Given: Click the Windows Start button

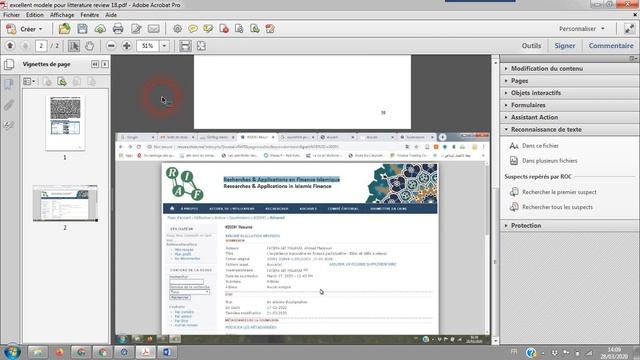Looking at the screenshot, I should coord(12,352).
